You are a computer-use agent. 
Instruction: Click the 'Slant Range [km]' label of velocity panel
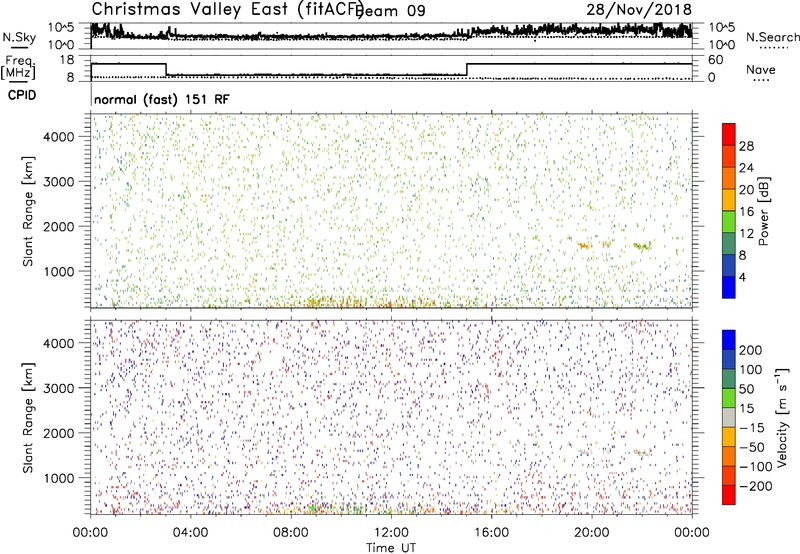28,418
